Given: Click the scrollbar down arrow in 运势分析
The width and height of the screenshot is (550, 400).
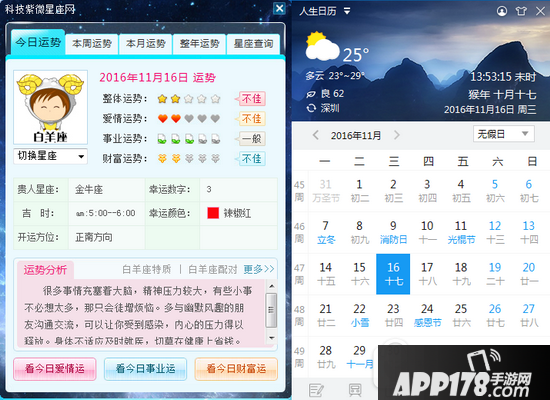Looking at the screenshot, I should pyautogui.click(x=271, y=338).
